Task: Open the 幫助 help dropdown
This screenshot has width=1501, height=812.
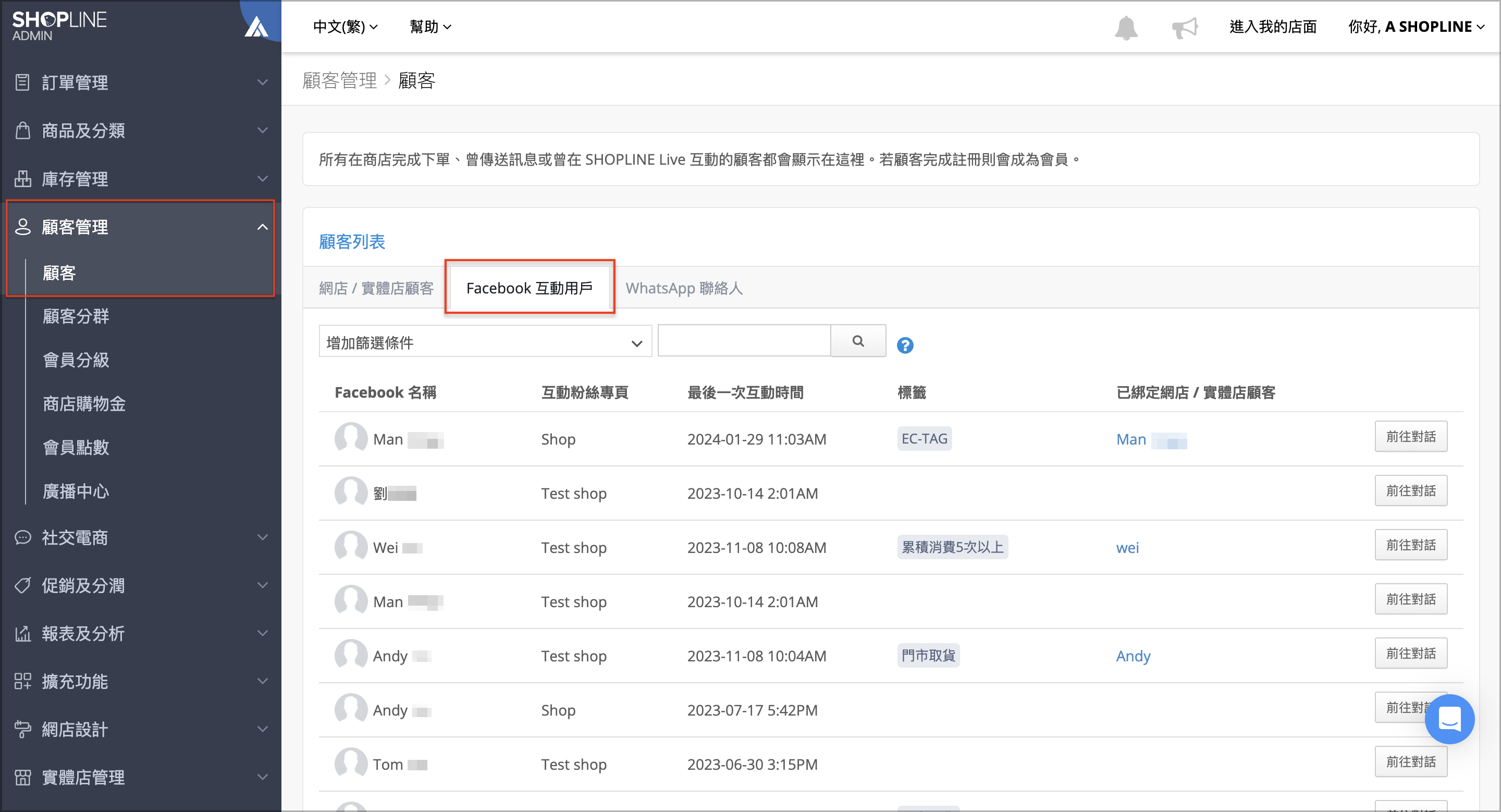Action: [430, 27]
